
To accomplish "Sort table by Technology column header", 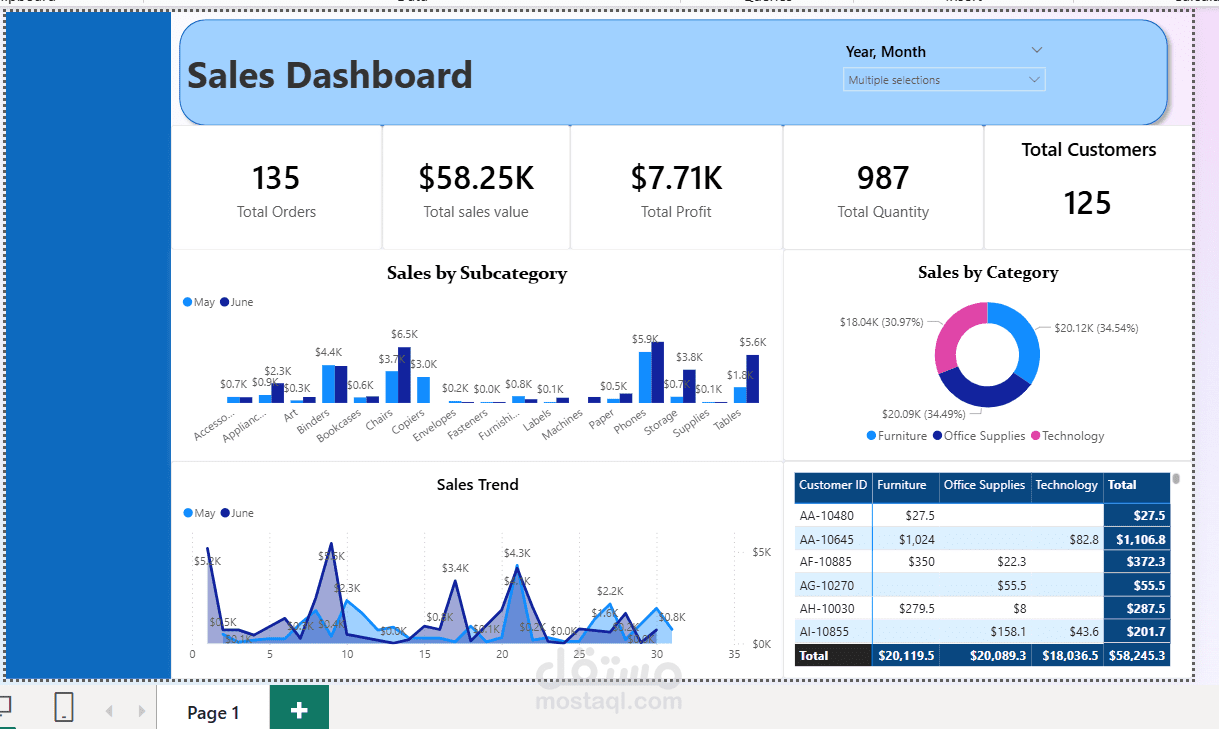I will [x=1066, y=485].
